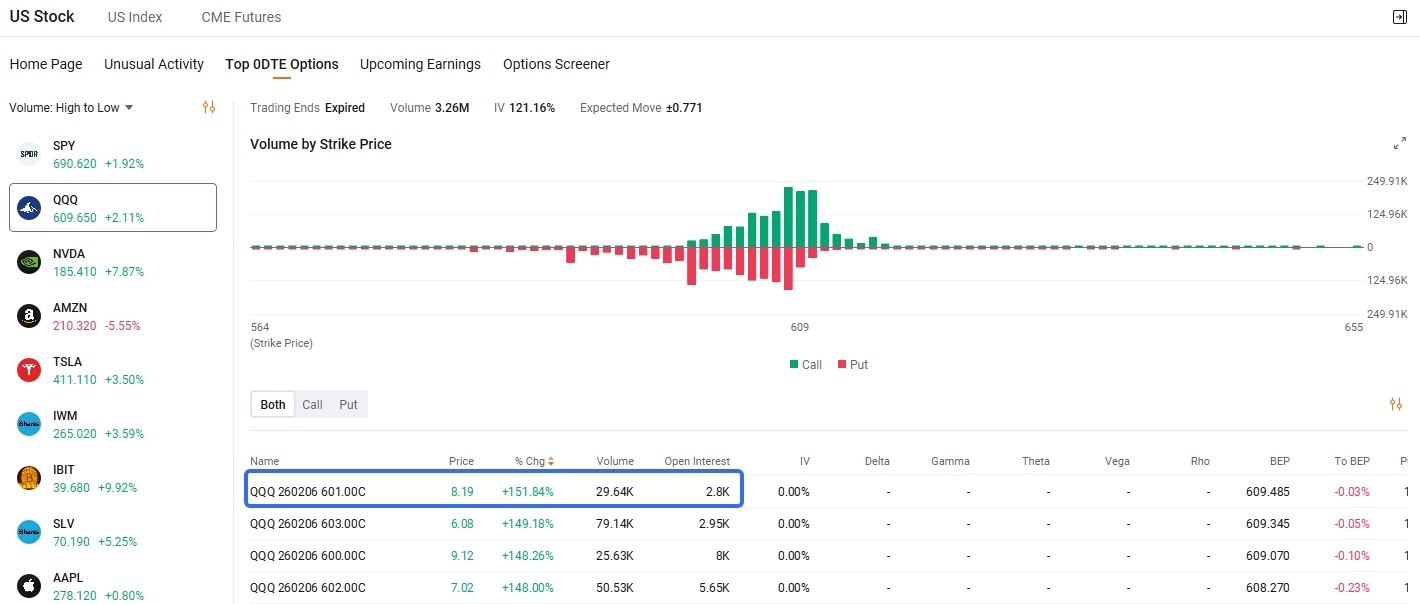Sort by the To BEP column header

click(1352, 461)
